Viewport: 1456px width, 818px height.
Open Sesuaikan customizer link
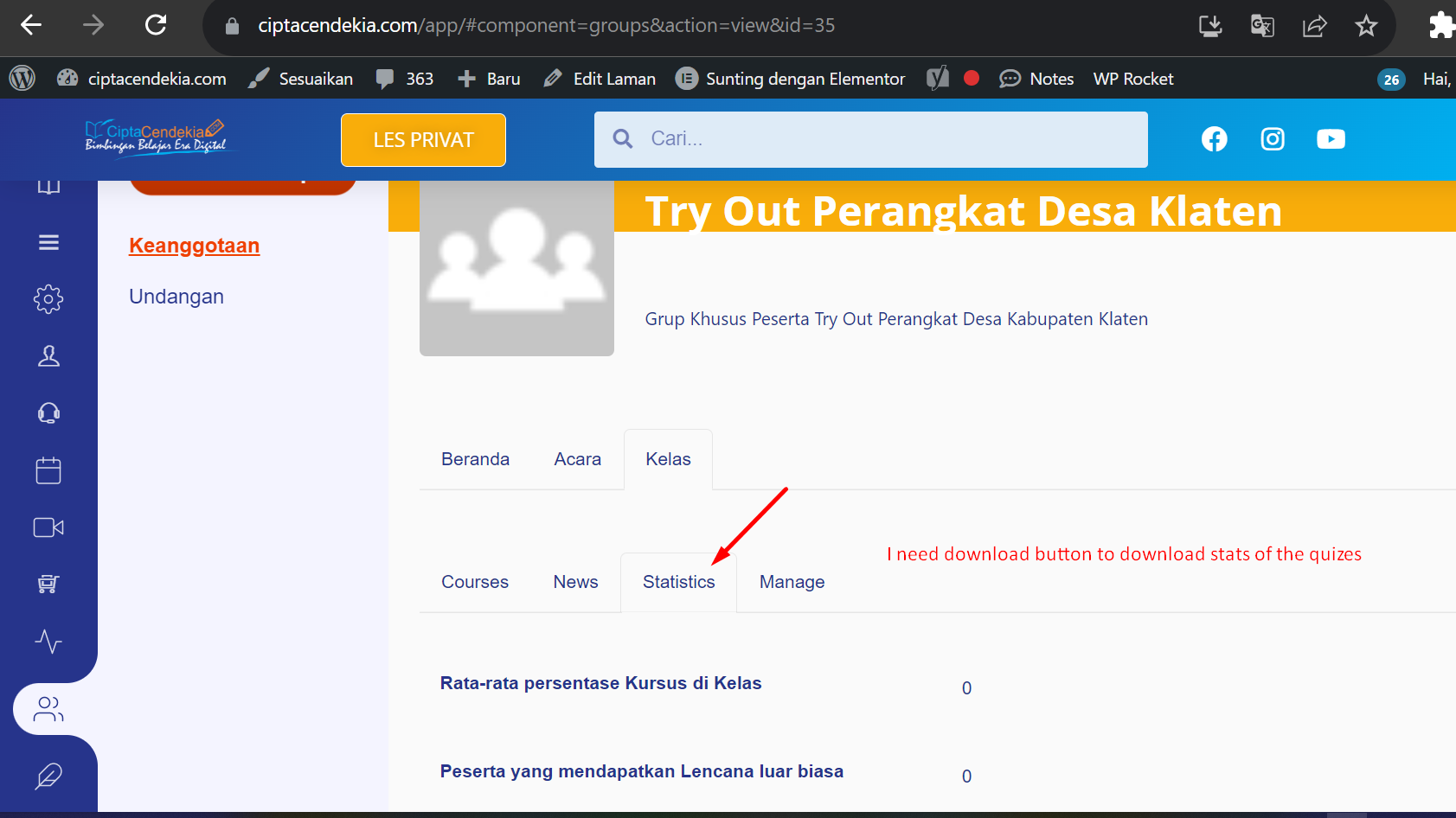click(x=300, y=79)
